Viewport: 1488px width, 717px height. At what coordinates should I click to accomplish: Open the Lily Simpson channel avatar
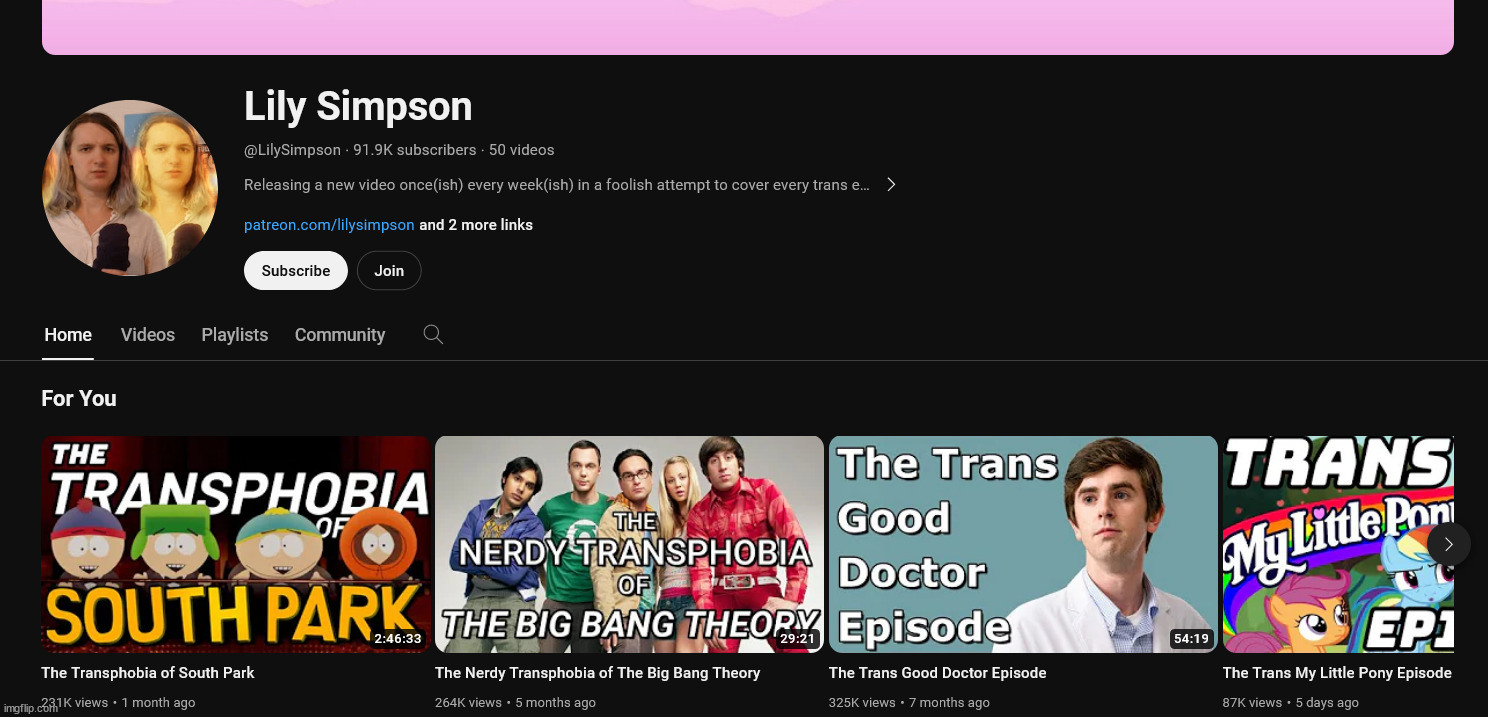(130, 188)
